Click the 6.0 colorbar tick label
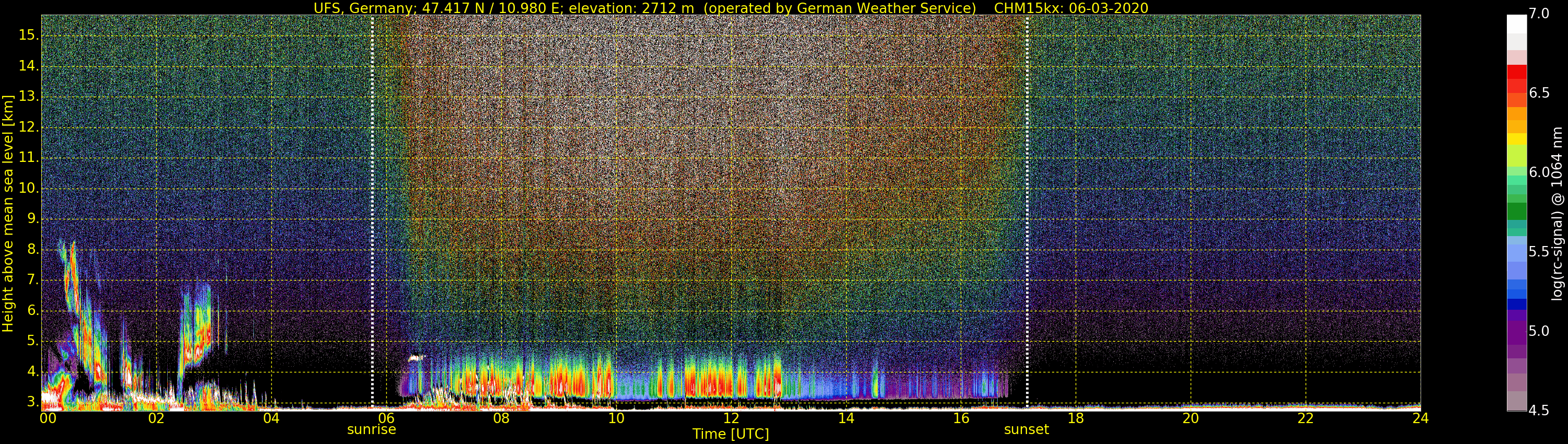 click(x=1539, y=172)
